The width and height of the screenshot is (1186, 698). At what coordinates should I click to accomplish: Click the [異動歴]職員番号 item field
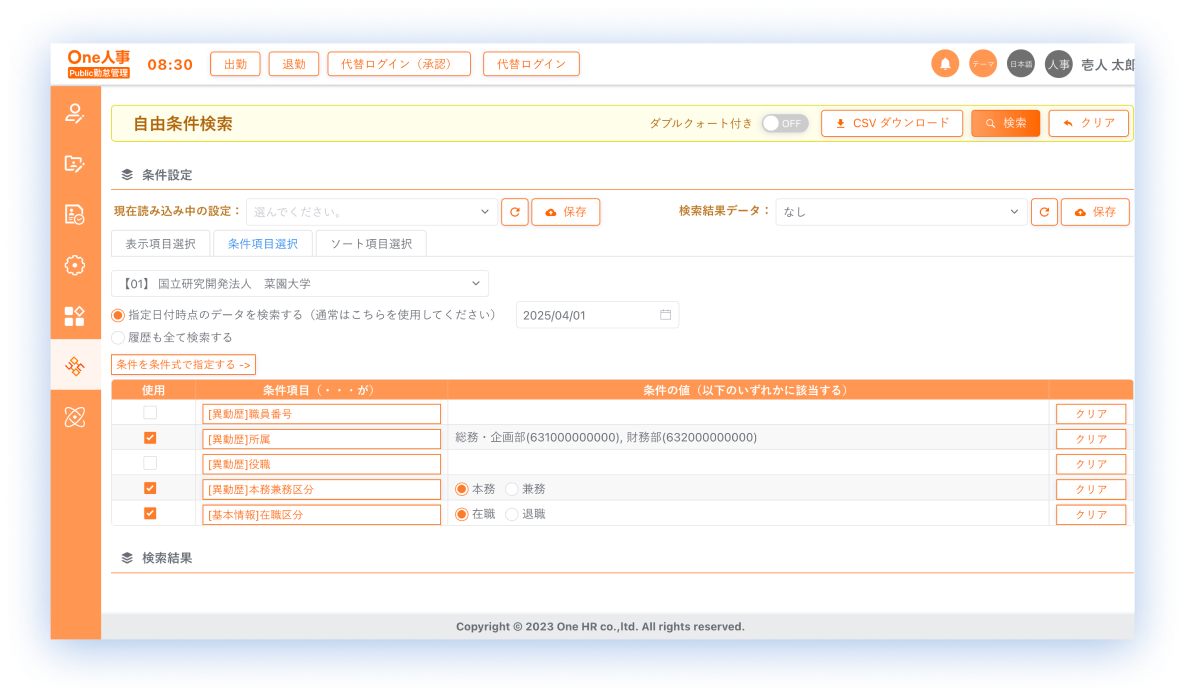pyautogui.click(x=321, y=414)
